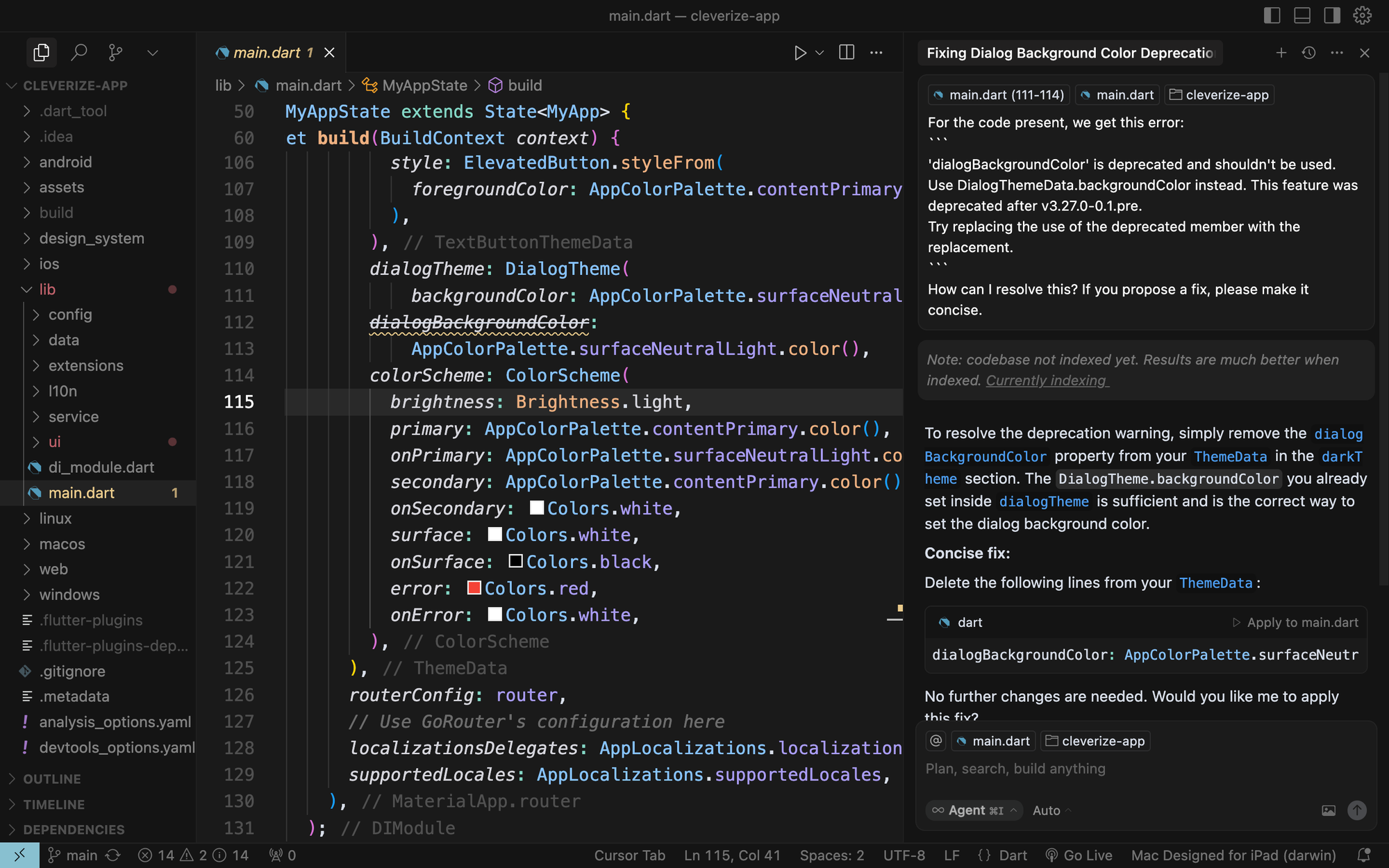Click the lib breadcrumb
The image size is (1389, 868).
pyautogui.click(x=223, y=85)
